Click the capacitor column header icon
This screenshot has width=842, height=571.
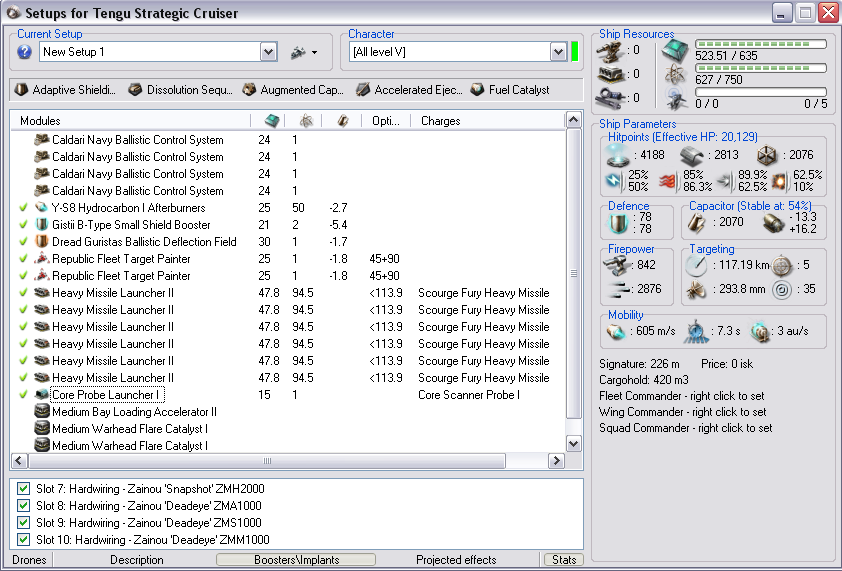click(x=343, y=121)
